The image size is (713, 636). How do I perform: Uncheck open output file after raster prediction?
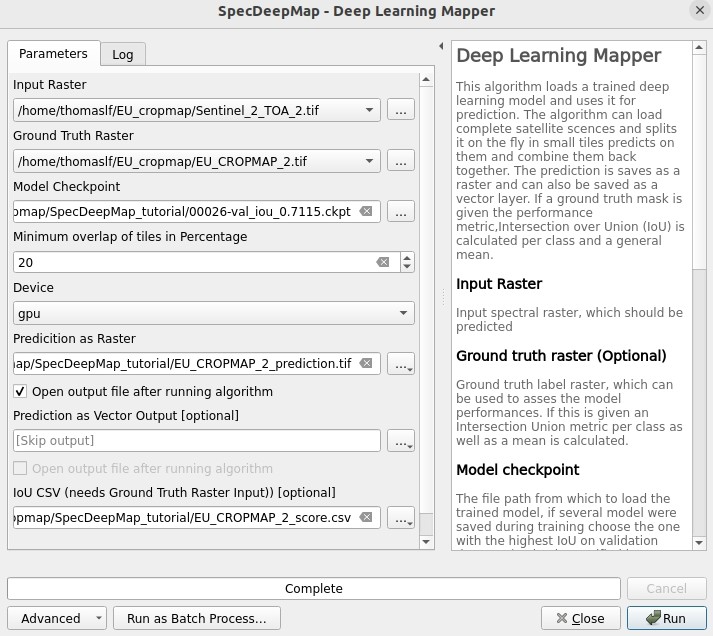click(20, 391)
